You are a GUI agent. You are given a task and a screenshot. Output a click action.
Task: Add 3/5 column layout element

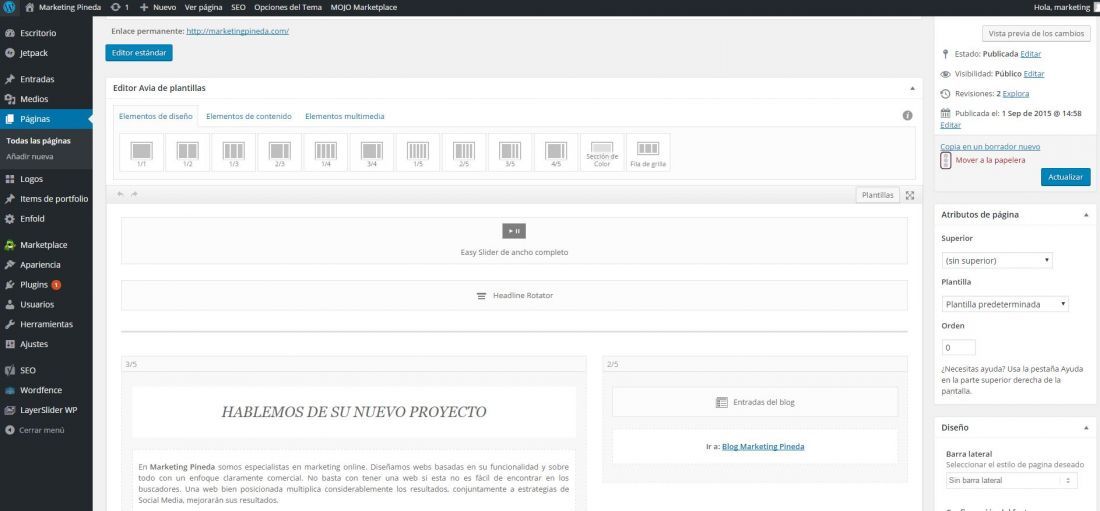tap(510, 152)
